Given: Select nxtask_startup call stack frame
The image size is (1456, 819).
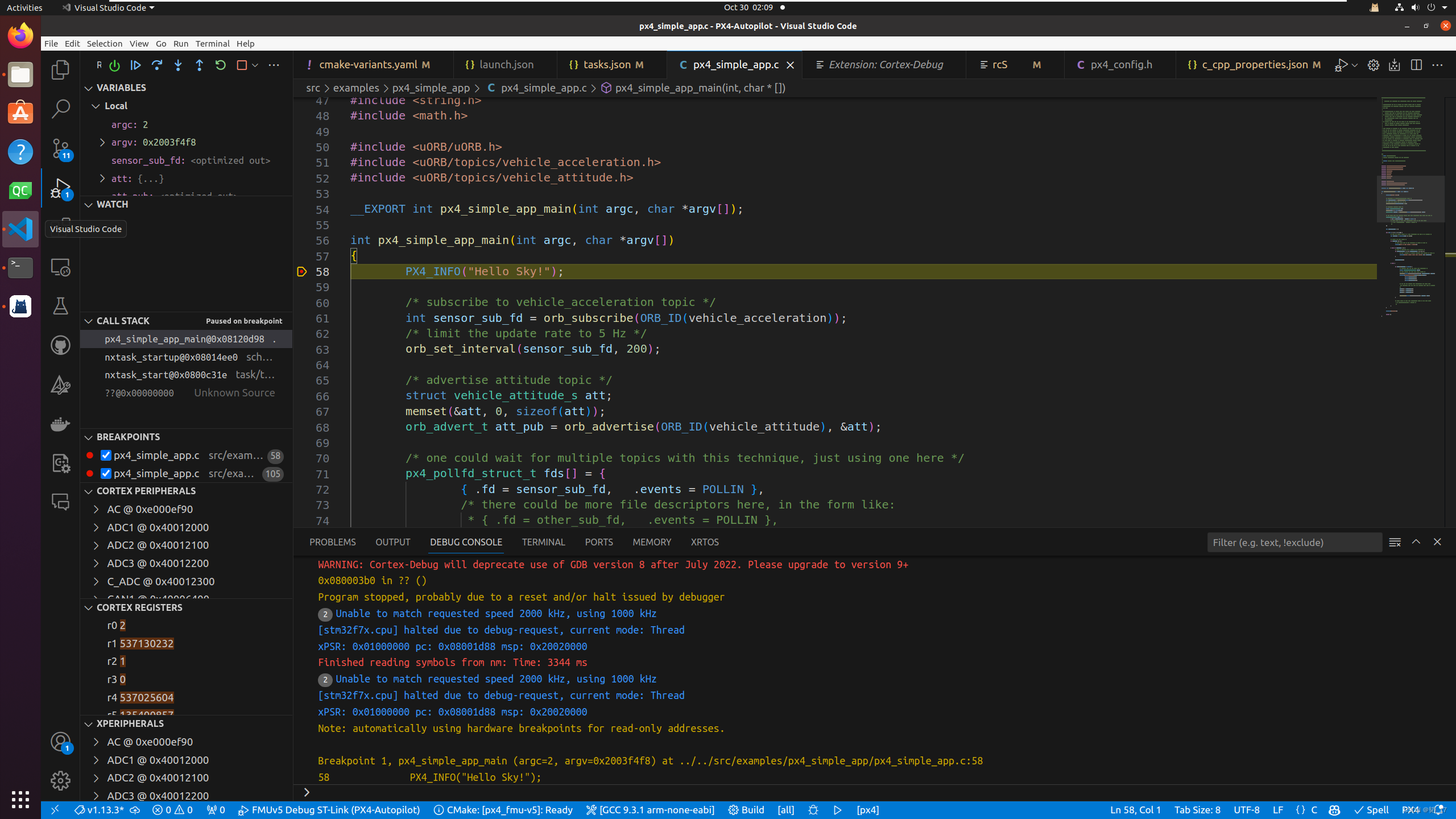Looking at the screenshot, I should tap(186, 357).
